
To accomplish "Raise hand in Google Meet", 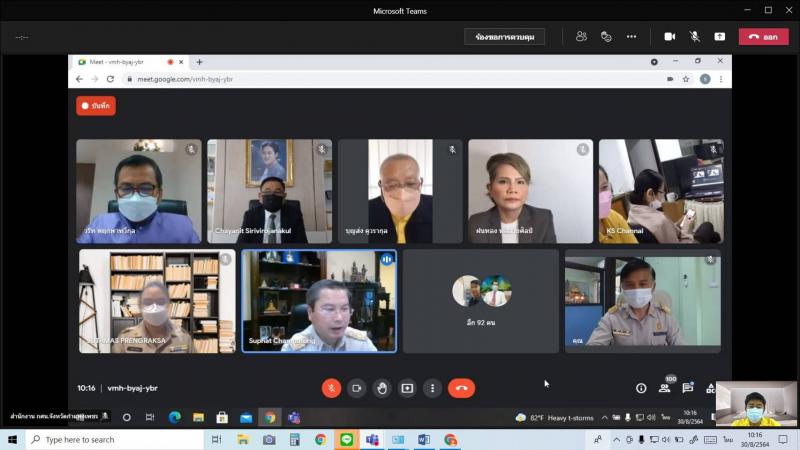I will point(381,388).
